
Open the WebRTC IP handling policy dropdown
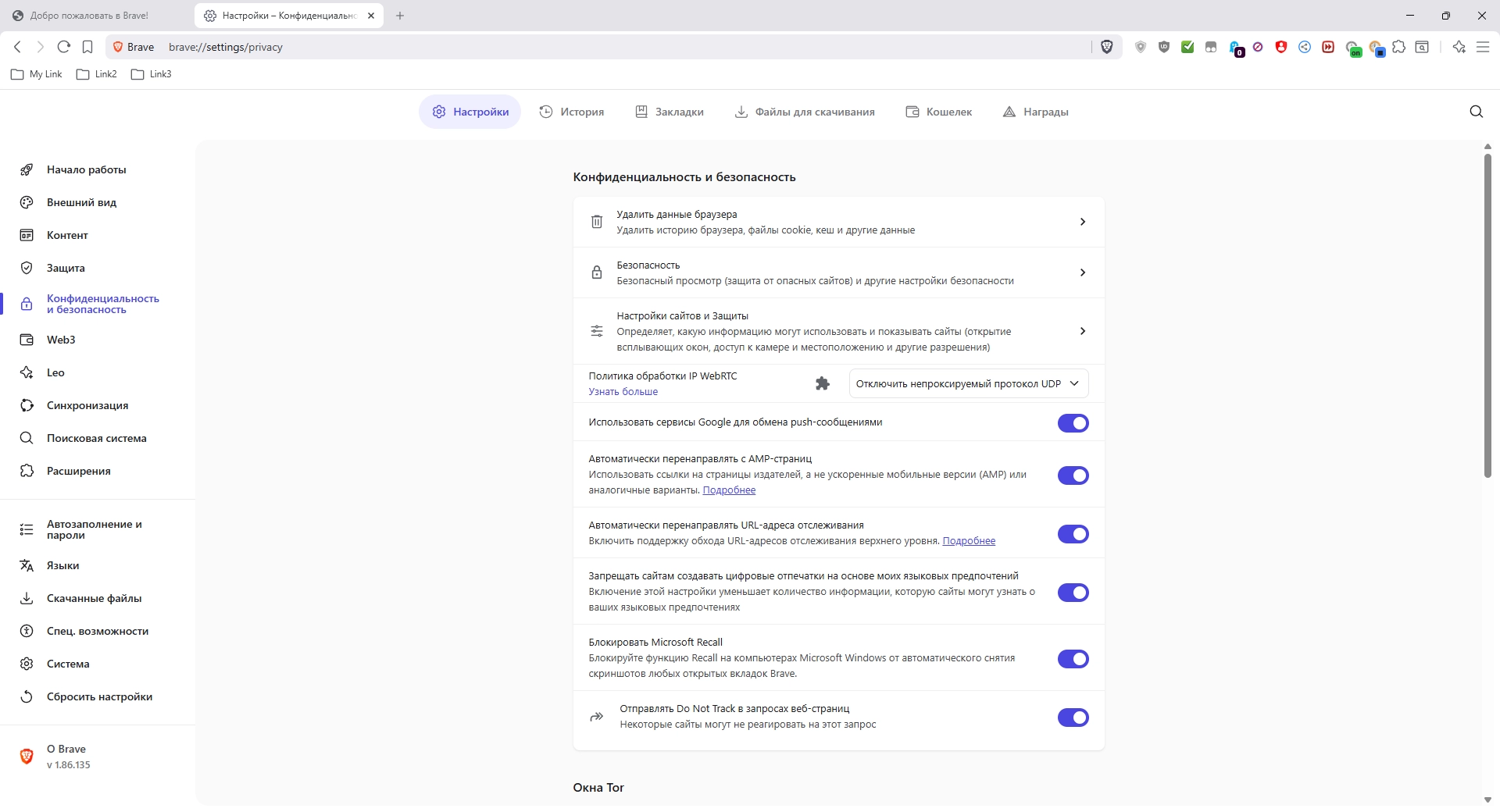(x=968, y=383)
